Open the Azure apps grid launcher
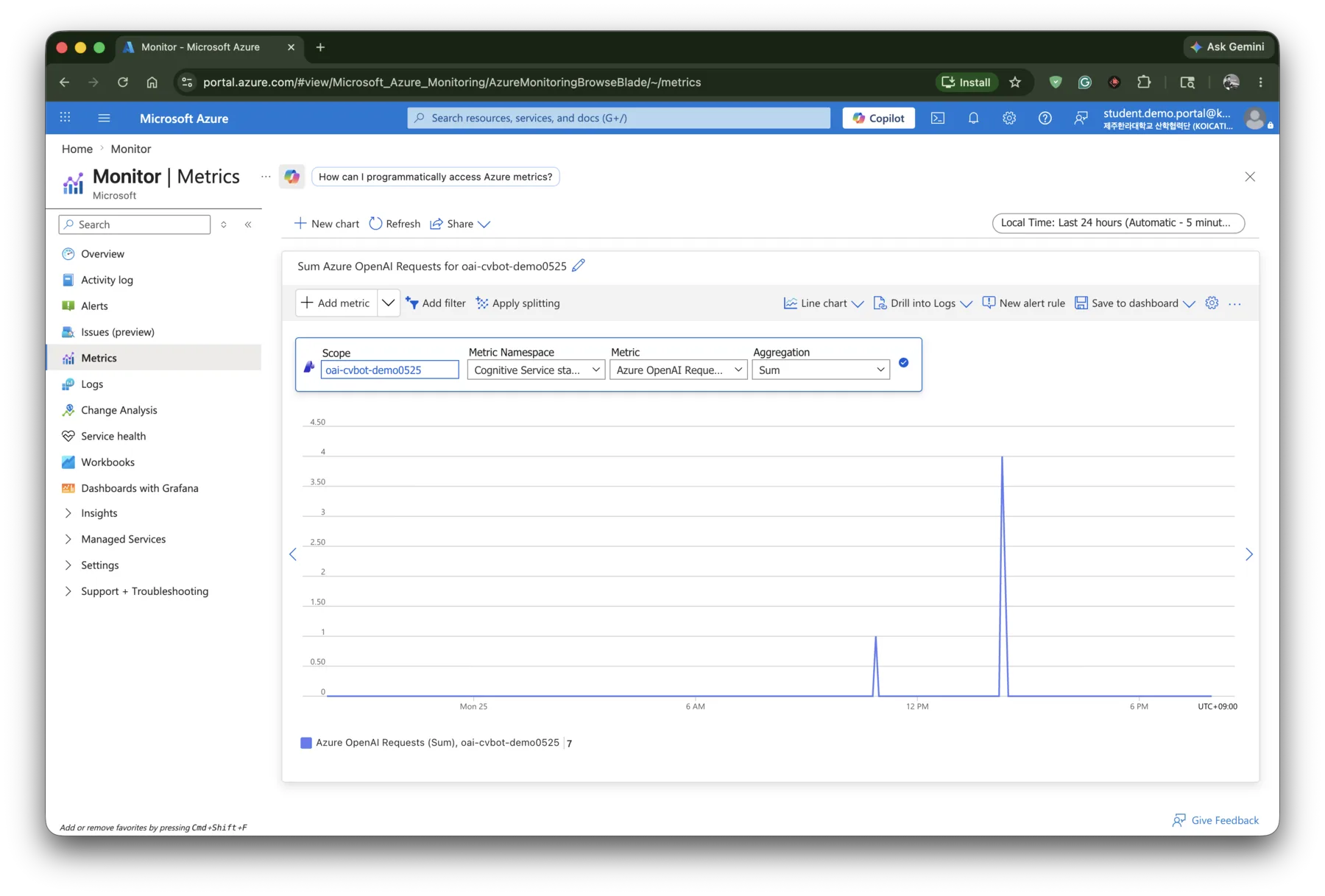 click(x=66, y=118)
